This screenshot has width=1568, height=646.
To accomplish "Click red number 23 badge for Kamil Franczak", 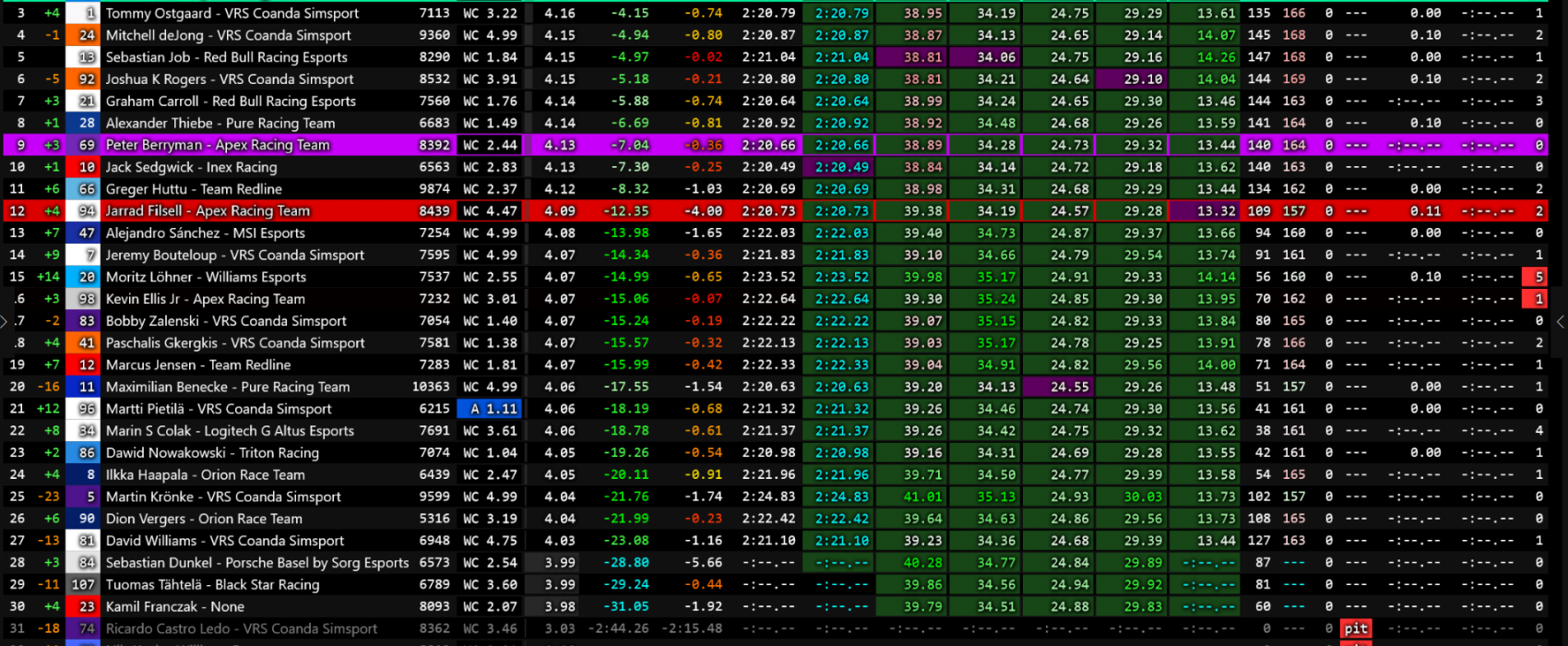I will 87,607.
